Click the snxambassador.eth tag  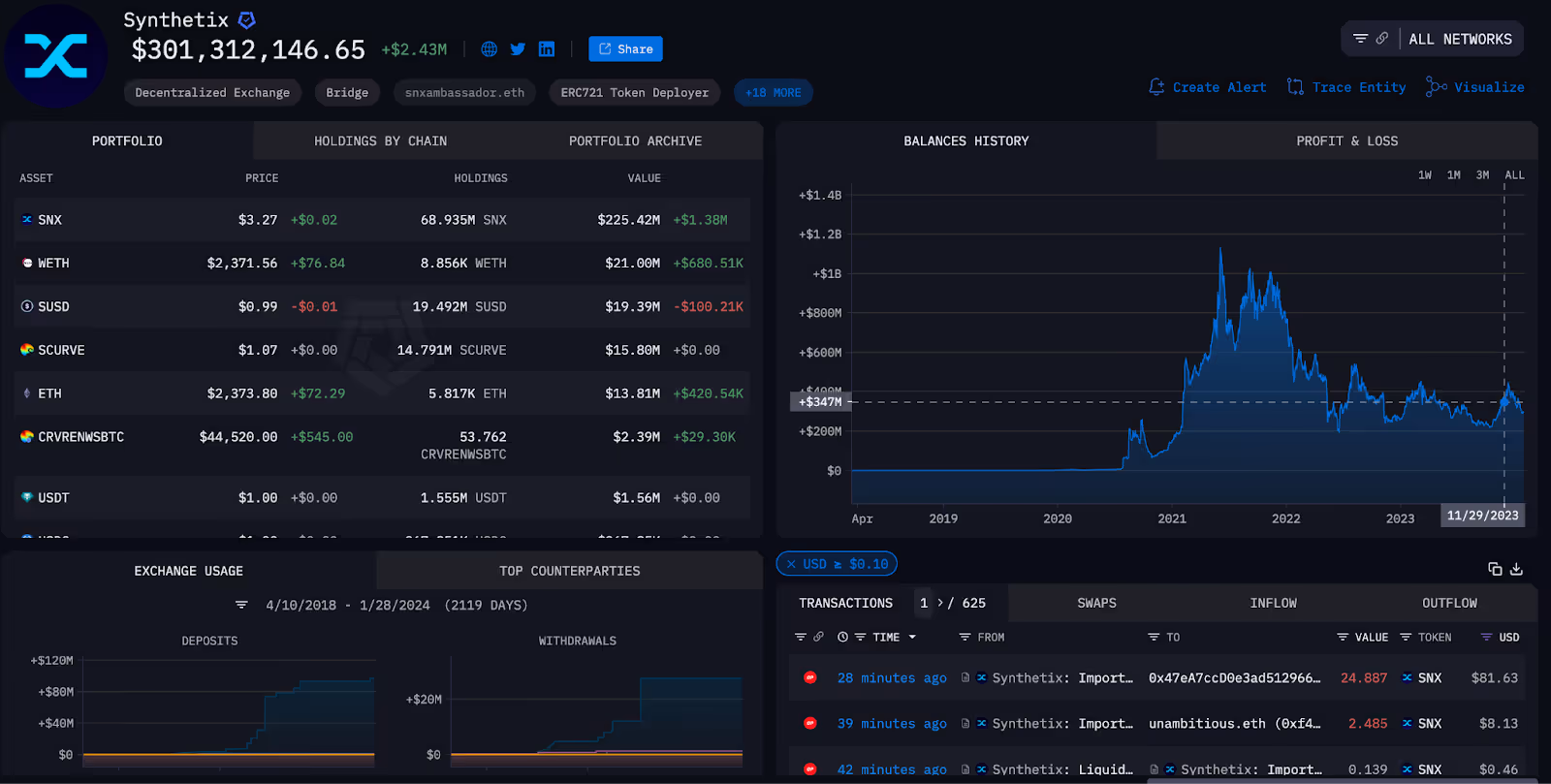coord(464,93)
